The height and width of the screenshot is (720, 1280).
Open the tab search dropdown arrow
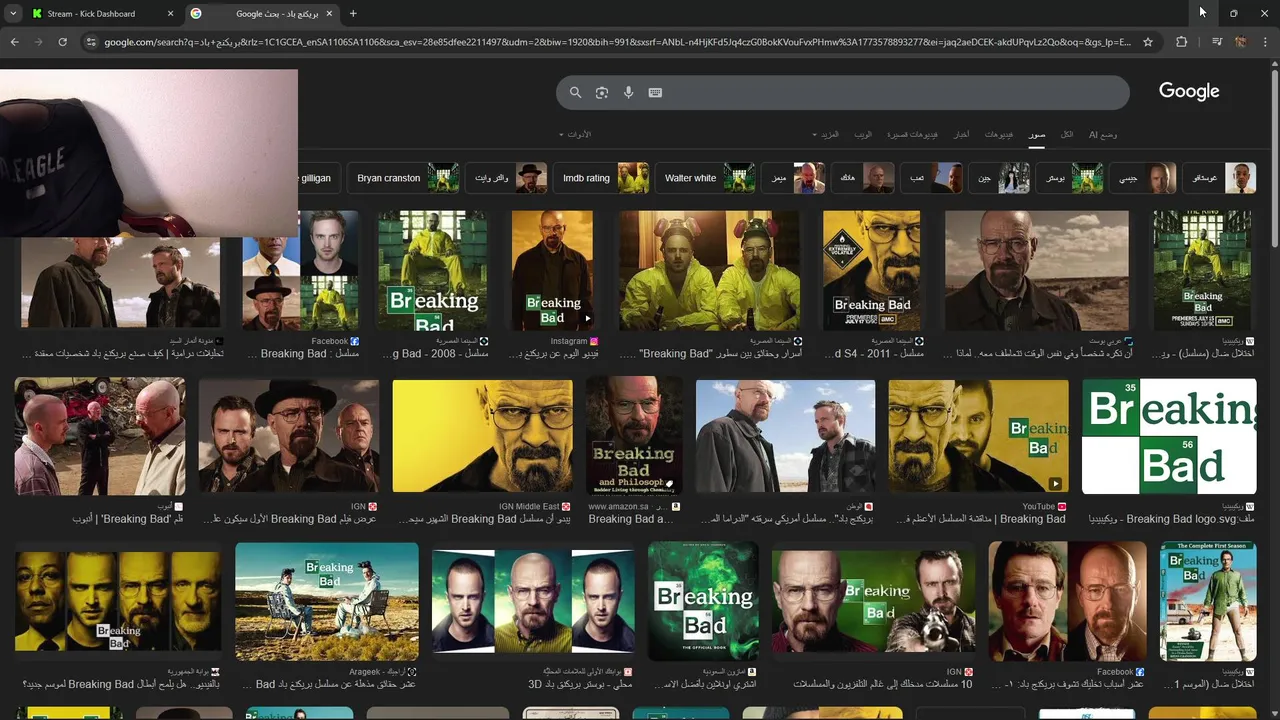(13, 13)
